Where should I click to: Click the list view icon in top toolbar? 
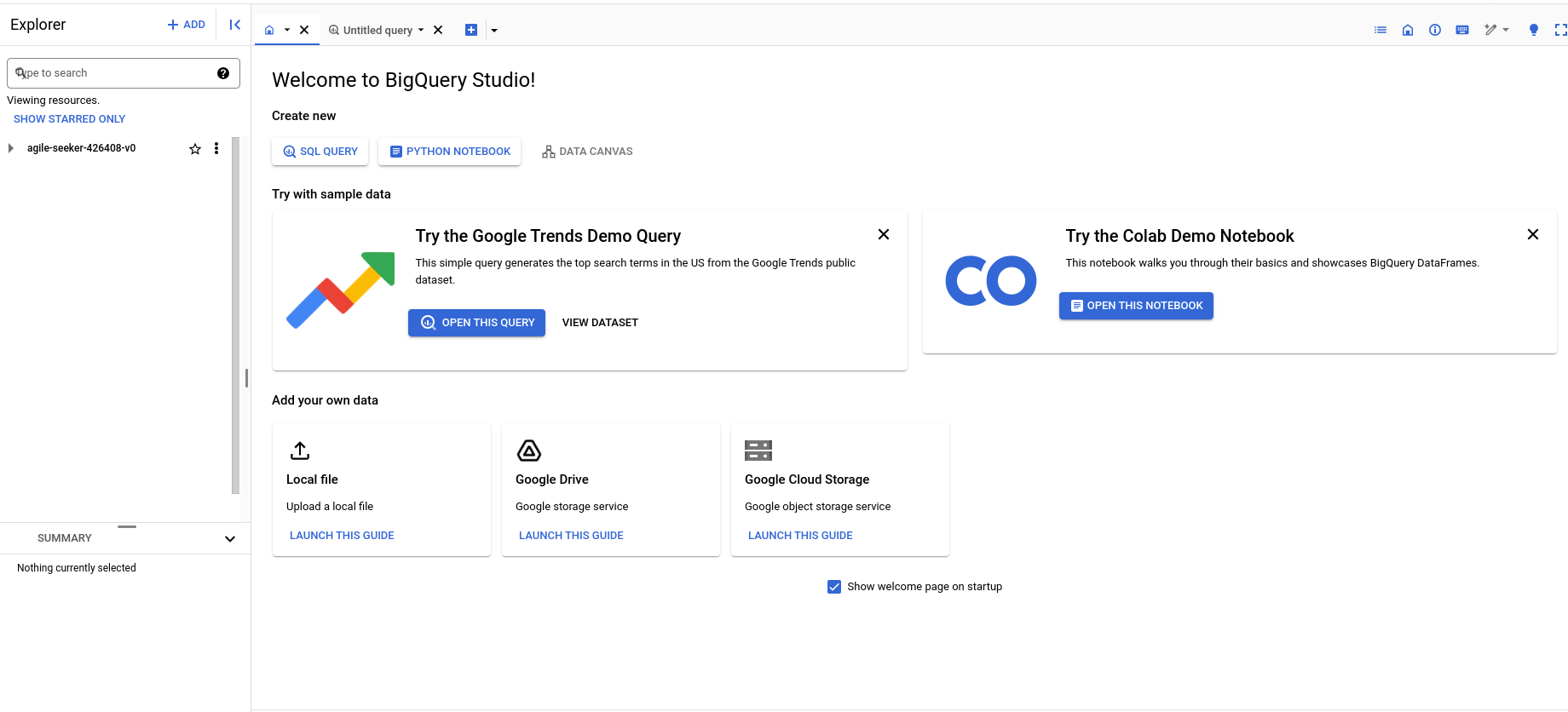pos(1381,30)
